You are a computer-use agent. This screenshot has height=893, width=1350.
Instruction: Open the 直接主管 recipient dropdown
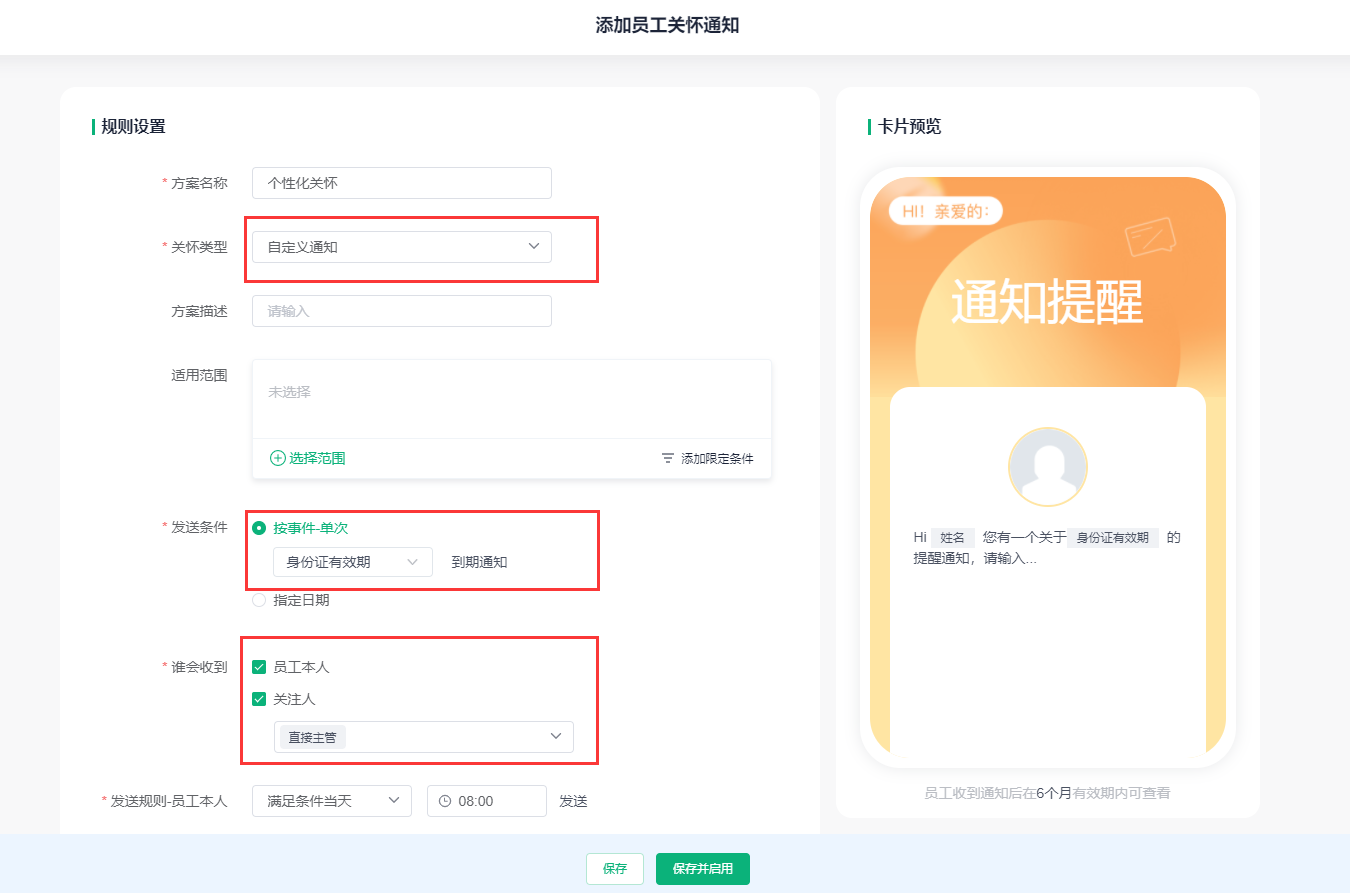423,737
